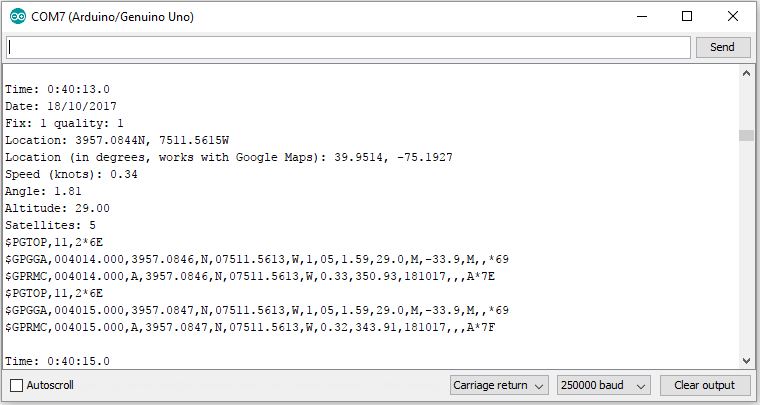Click the scroll up arrow of output
This screenshot has width=760, height=405.
[x=746, y=73]
